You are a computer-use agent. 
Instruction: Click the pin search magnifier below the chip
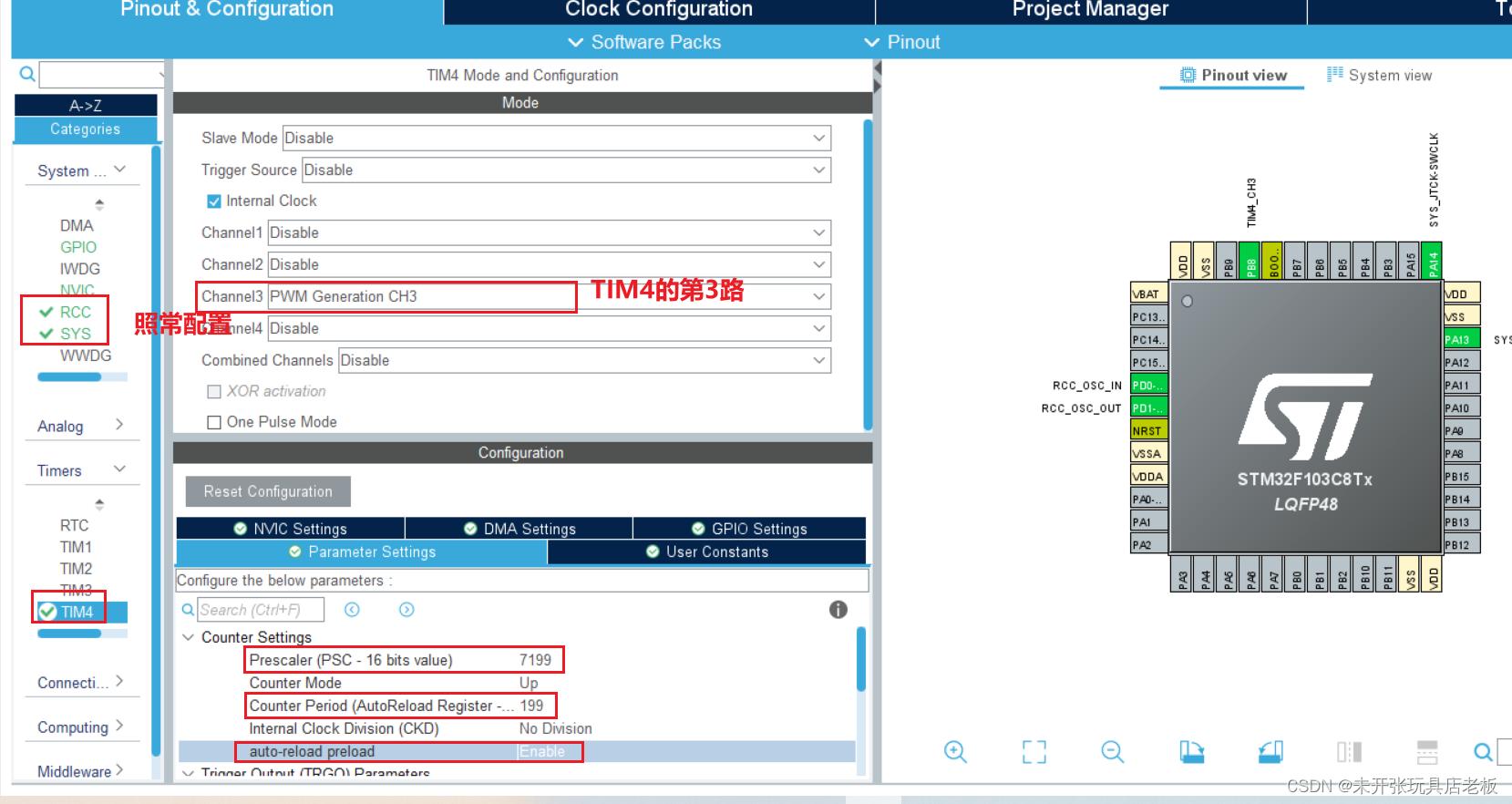point(1483,751)
